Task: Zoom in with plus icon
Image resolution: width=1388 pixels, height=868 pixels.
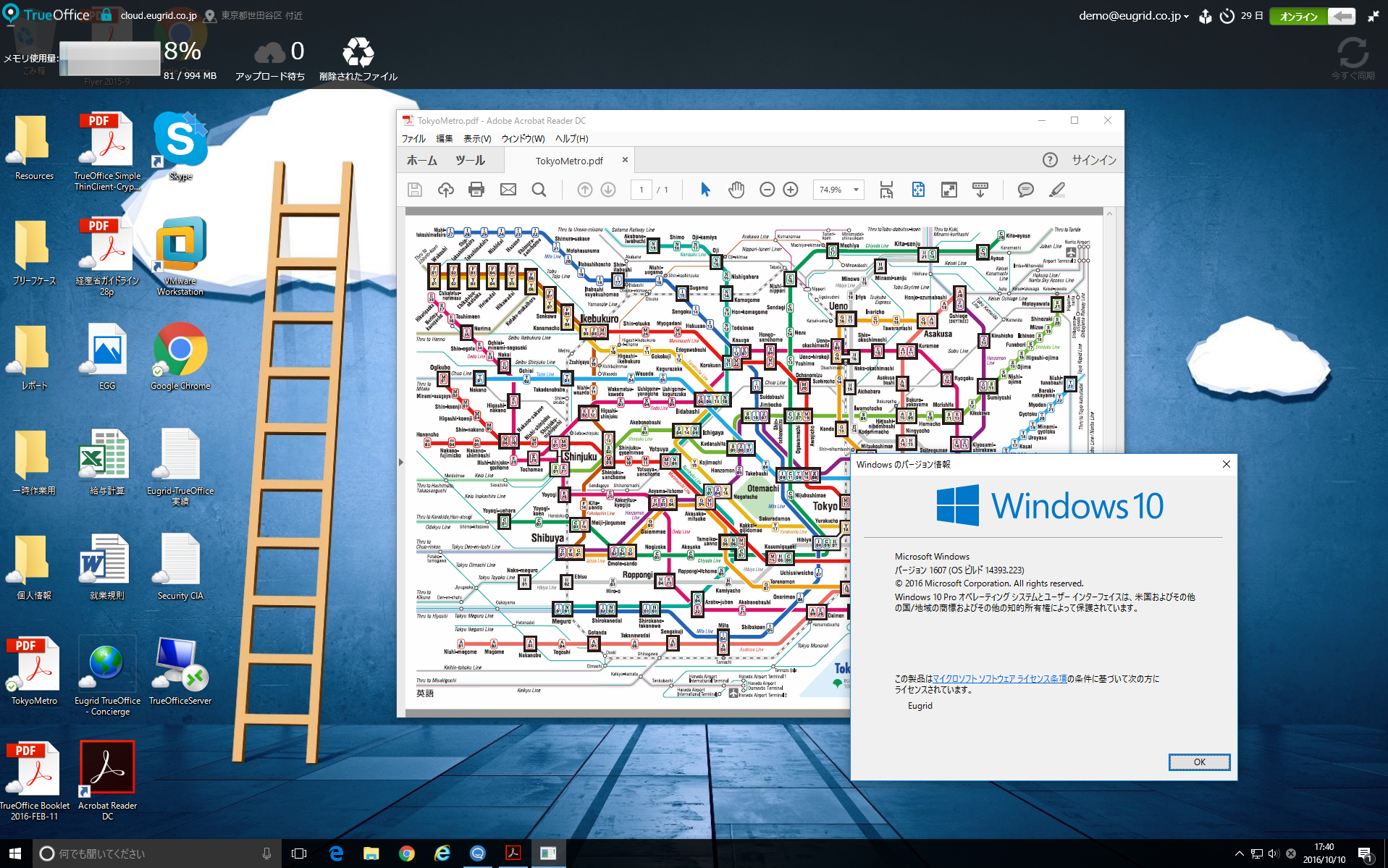Action: pyautogui.click(x=791, y=190)
